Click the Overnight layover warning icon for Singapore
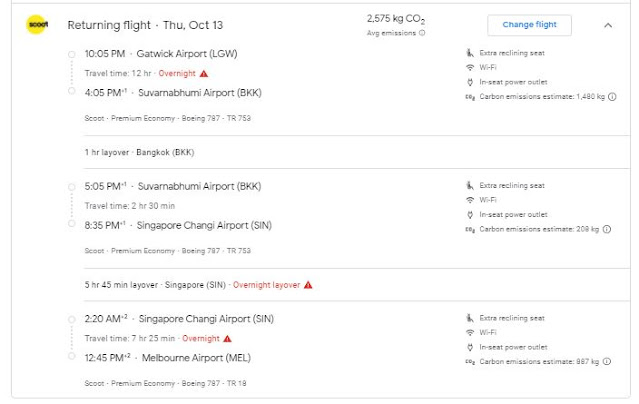Viewport: 639px width, 404px height. pos(309,284)
